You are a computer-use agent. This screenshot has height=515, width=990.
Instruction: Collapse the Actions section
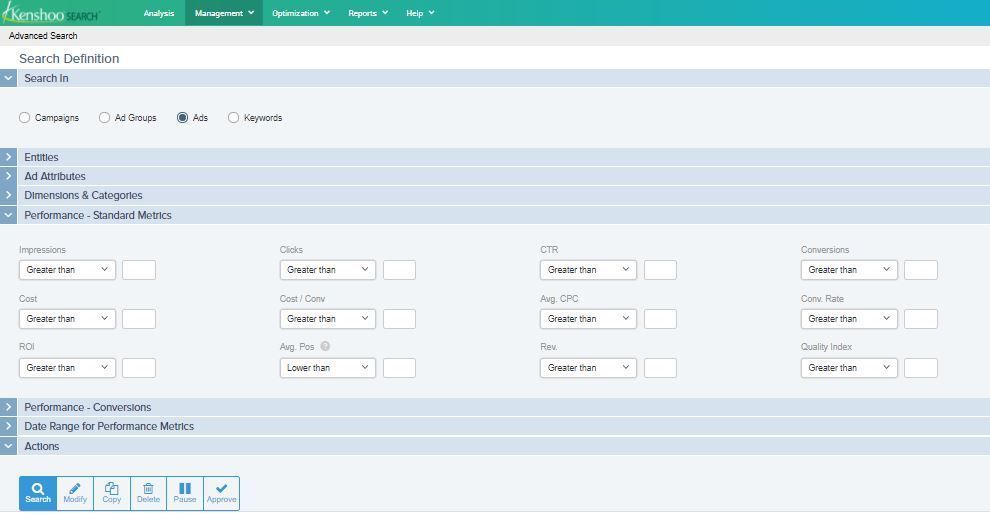(8, 446)
